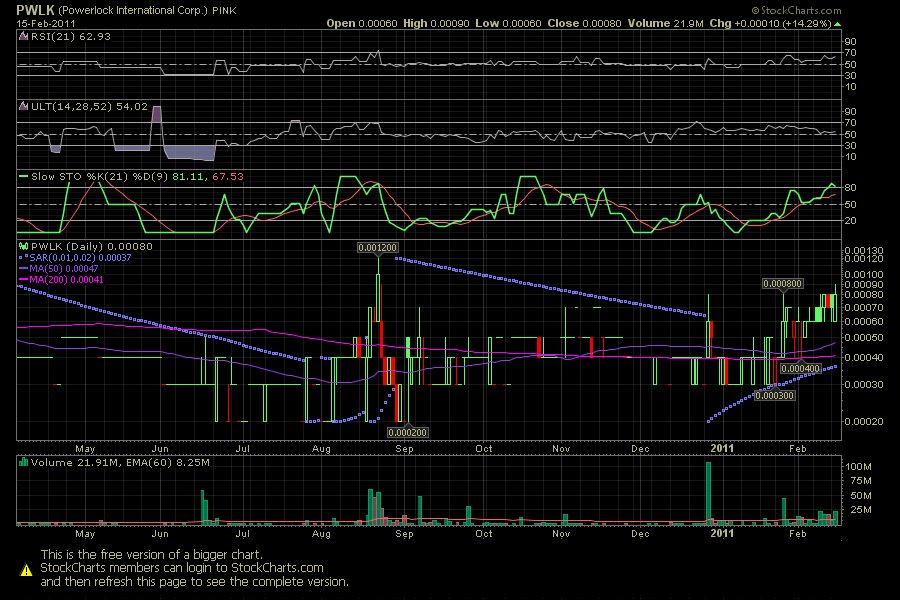
Task: Expand the RSI(21) 62.93 legend
Action: tap(70, 34)
